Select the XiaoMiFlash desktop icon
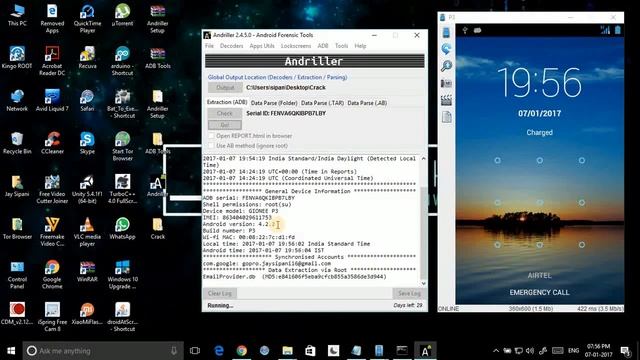Viewport: 640px width, 360px height. (x=87, y=313)
